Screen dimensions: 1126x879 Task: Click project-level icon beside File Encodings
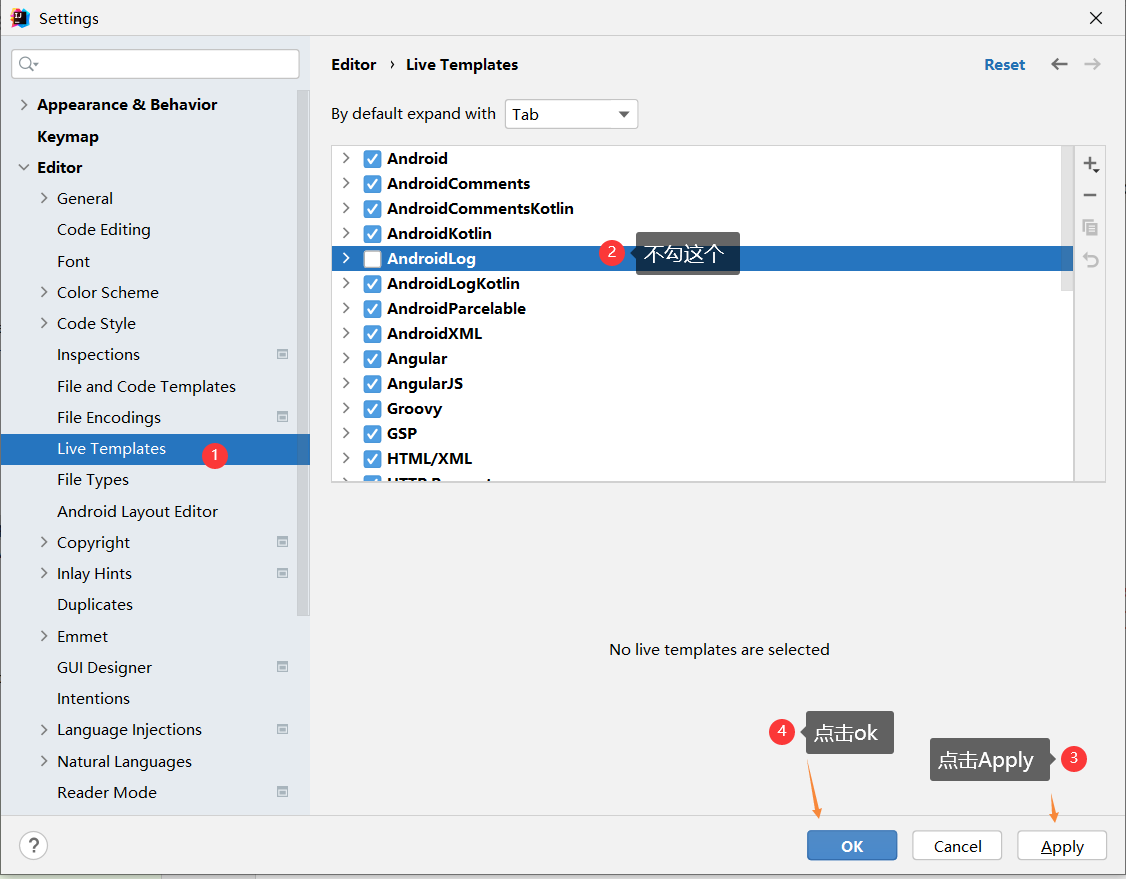pos(283,417)
